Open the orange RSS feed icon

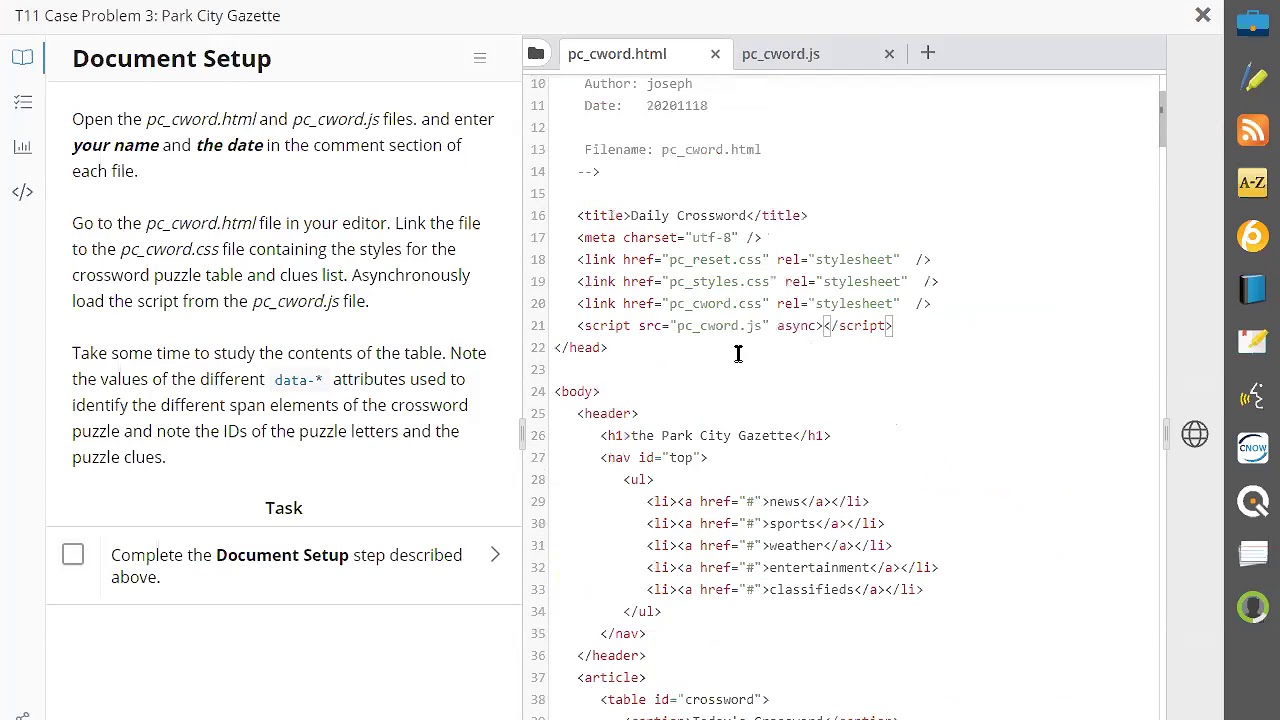click(1253, 130)
